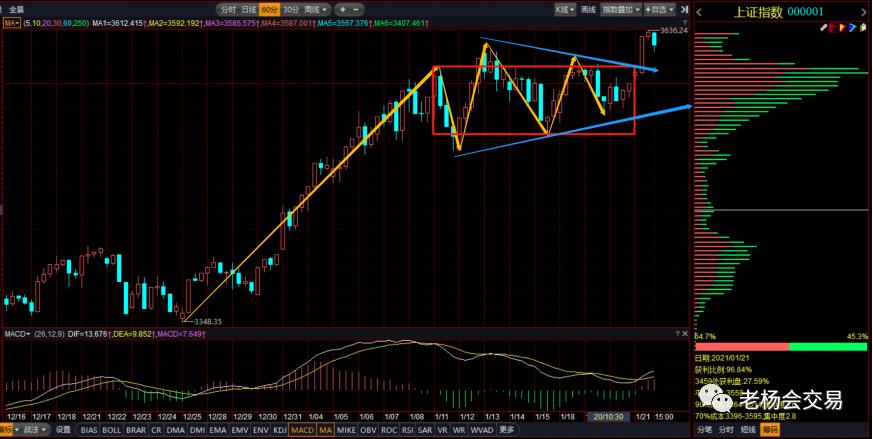Click the document copy icon in chip panel
The width and height of the screenshot is (873, 439).
point(861,27)
